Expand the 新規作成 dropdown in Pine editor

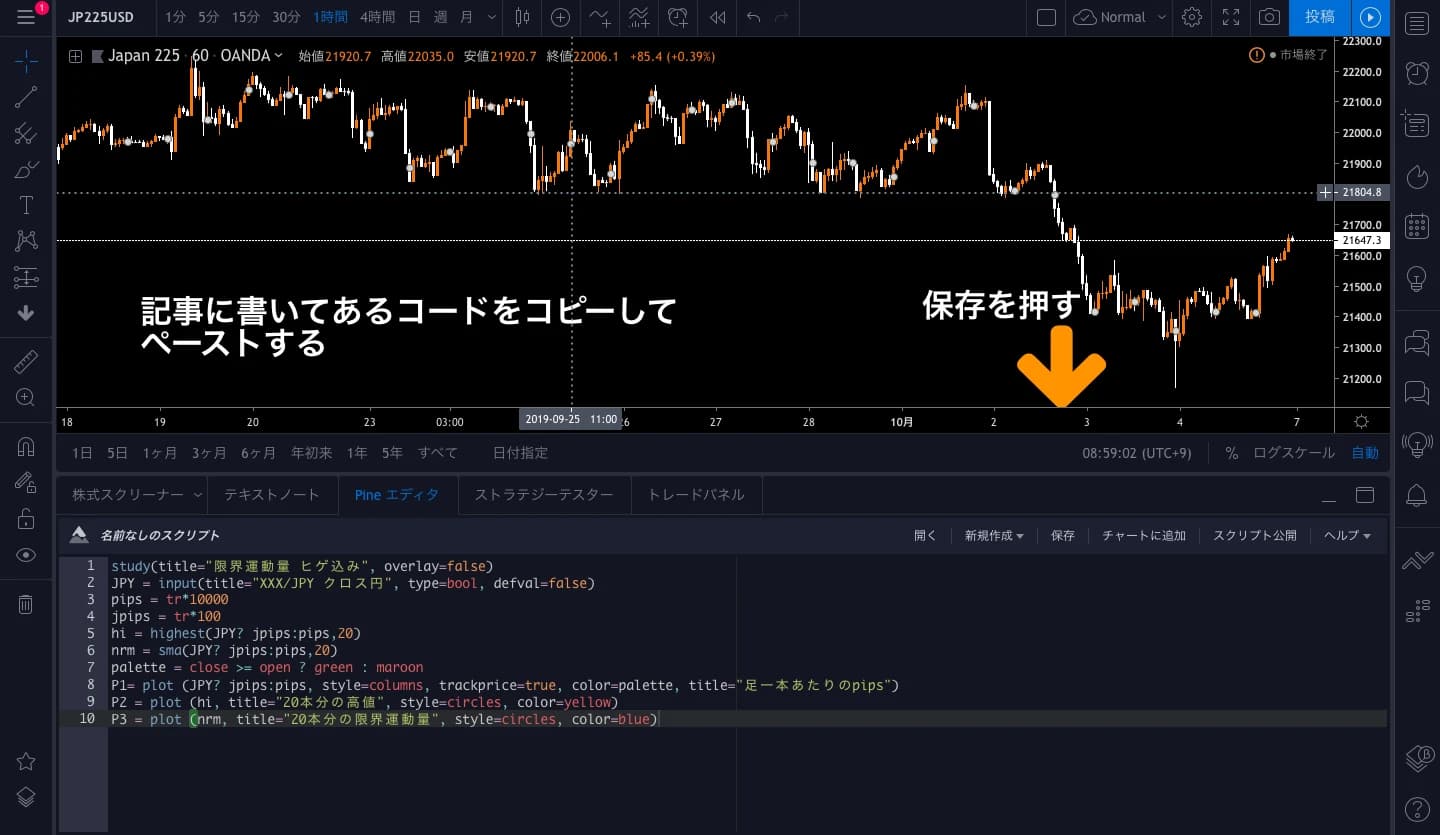tap(993, 535)
